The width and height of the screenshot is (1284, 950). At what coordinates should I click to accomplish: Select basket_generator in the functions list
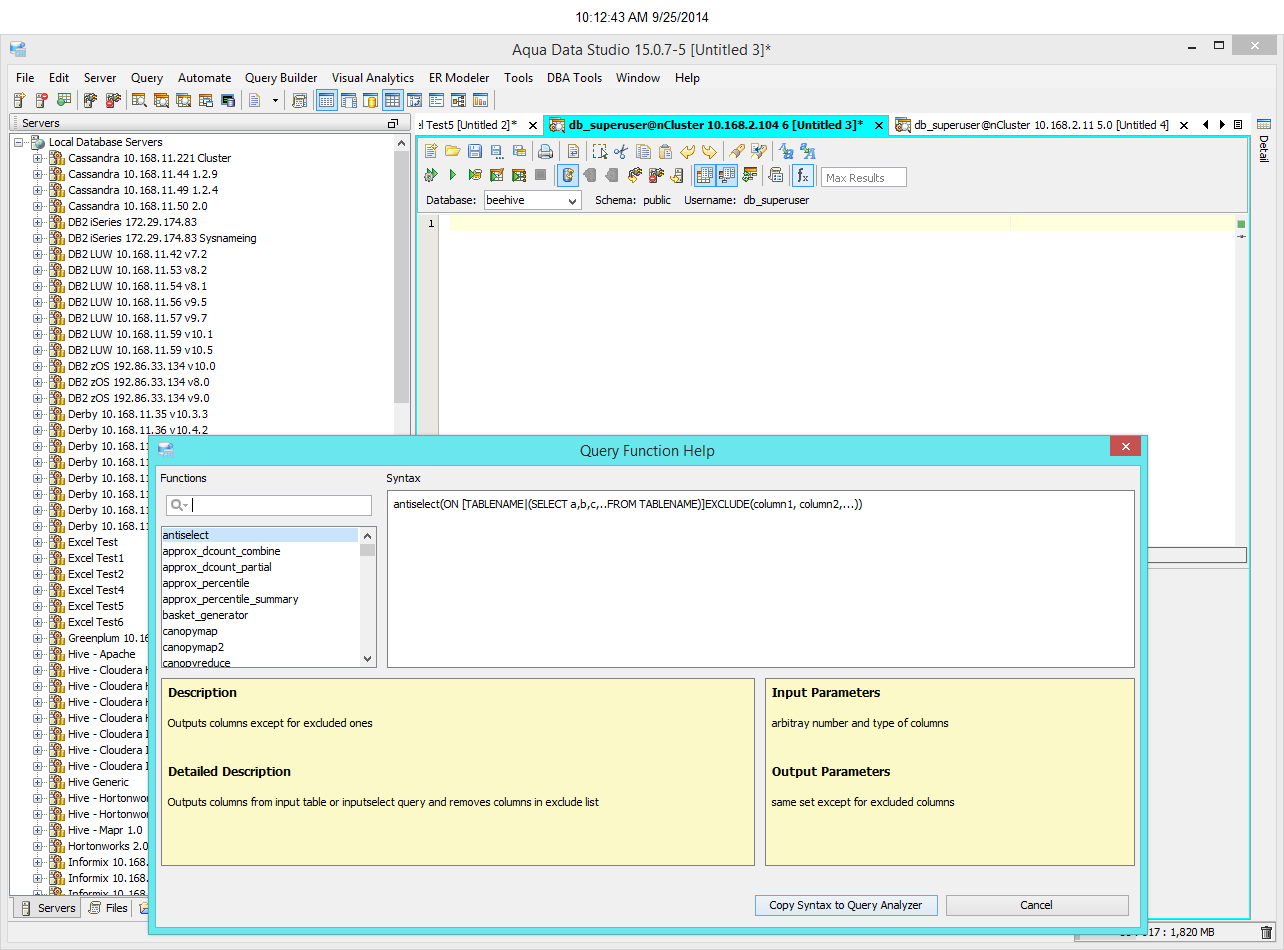(259, 615)
